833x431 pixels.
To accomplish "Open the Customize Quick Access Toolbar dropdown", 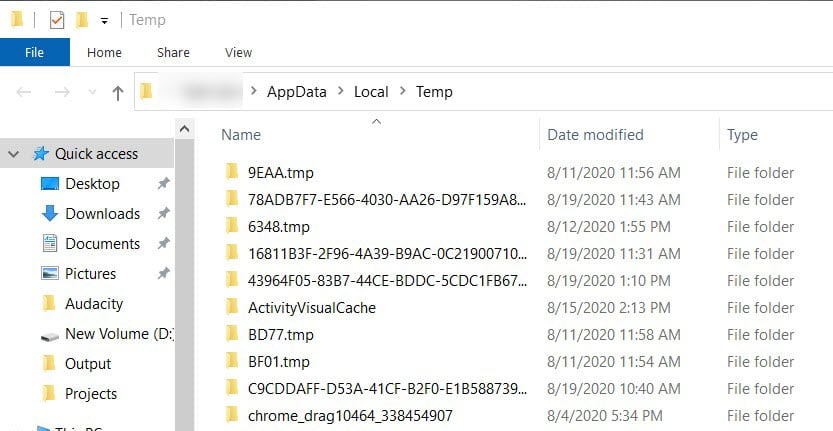I will tap(105, 21).
